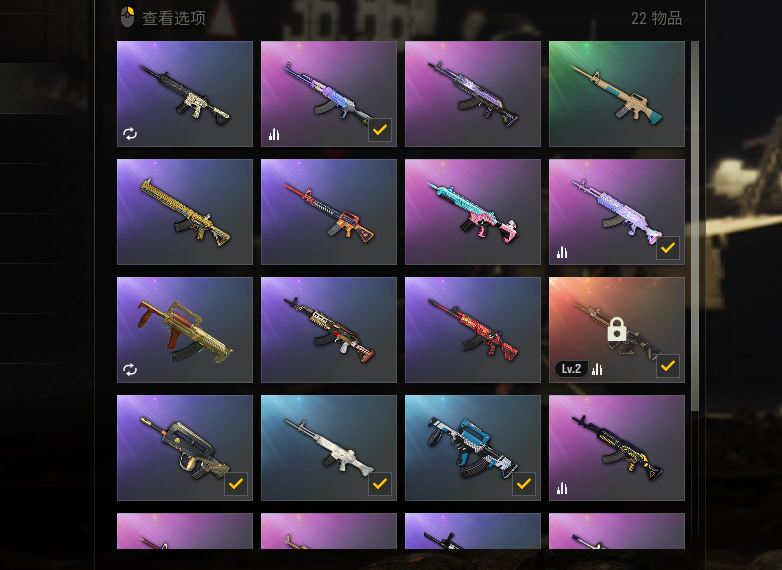Open the 查看选项 view options
Viewport: 782px width, 570px height.
(x=174, y=18)
